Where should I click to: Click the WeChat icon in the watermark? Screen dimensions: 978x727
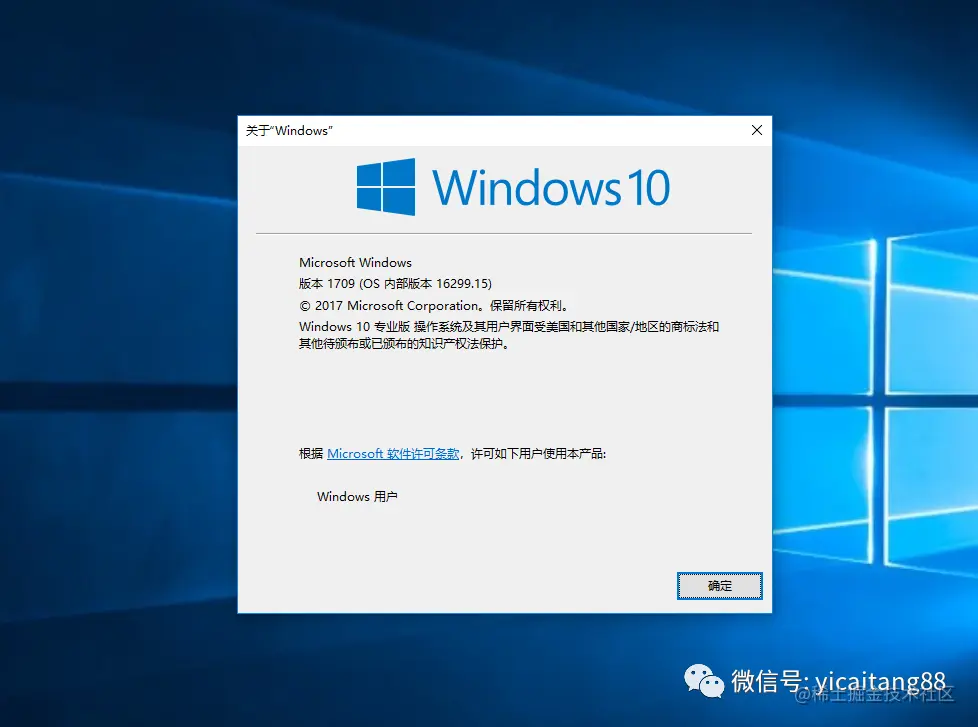(x=704, y=681)
